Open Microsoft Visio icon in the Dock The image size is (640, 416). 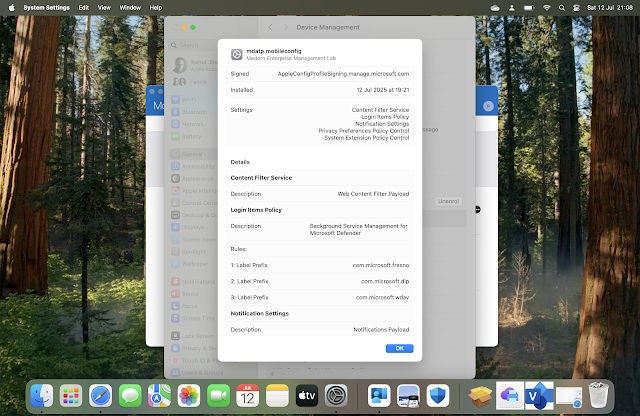(539, 396)
